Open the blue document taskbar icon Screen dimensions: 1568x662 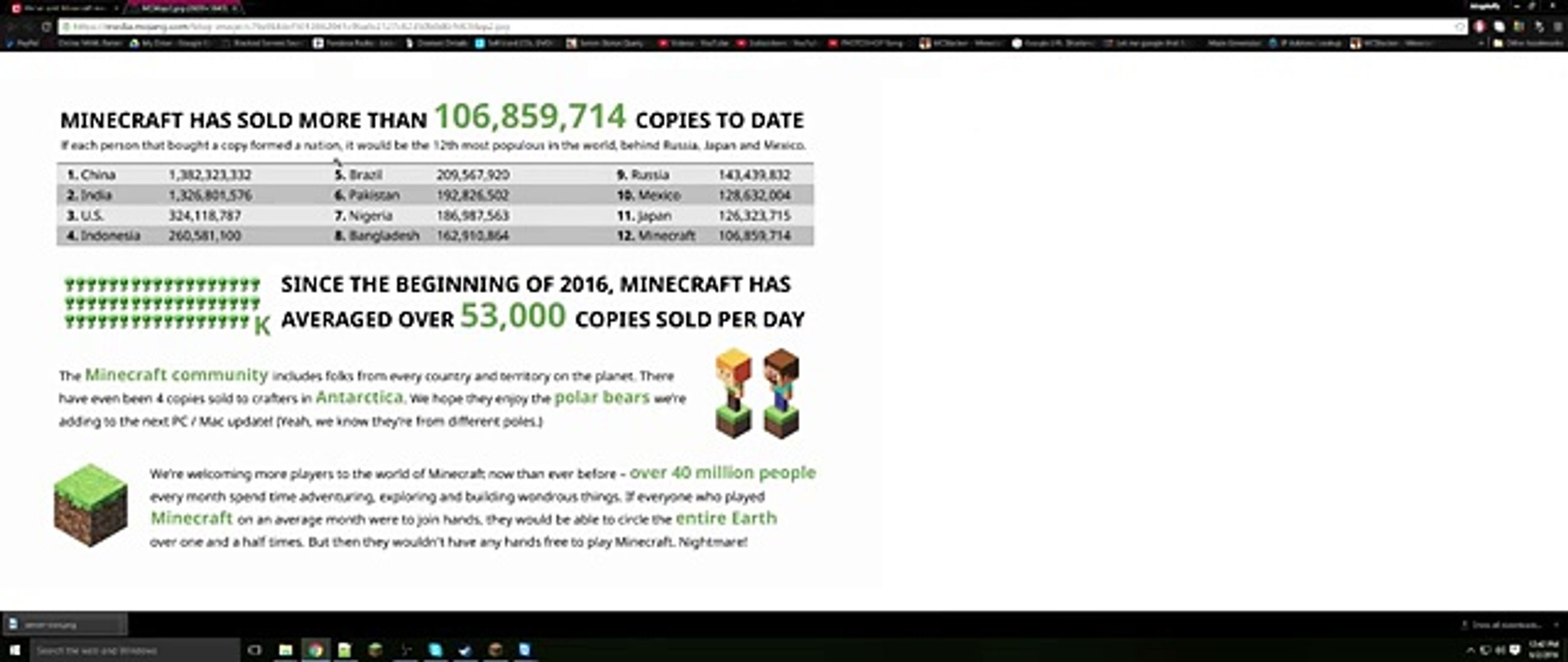[525, 650]
